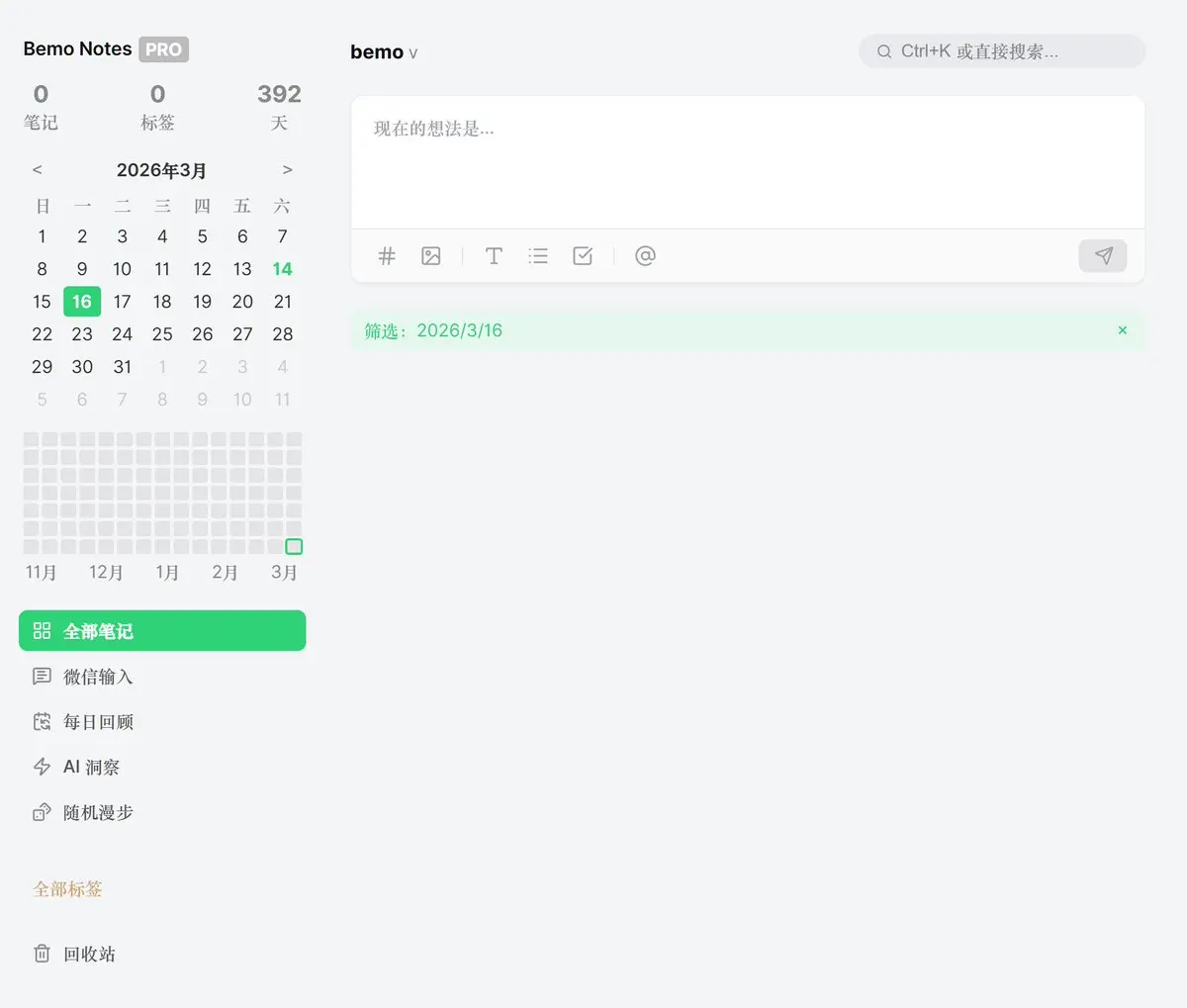Image resolution: width=1187 pixels, height=1008 pixels.
Task: Select March 14 in the calendar
Action: click(283, 269)
